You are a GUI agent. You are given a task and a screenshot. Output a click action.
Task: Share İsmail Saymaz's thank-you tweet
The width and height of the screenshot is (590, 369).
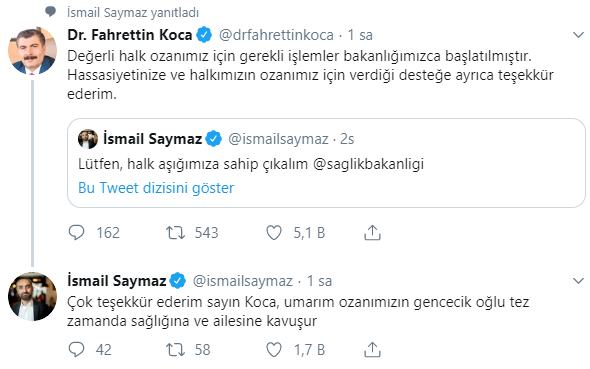(372, 349)
